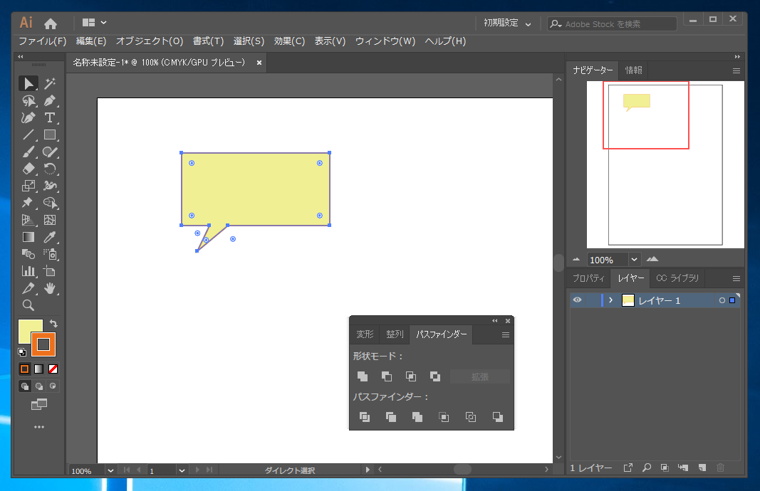
Task: Select the Hand tool
Action: point(50,288)
